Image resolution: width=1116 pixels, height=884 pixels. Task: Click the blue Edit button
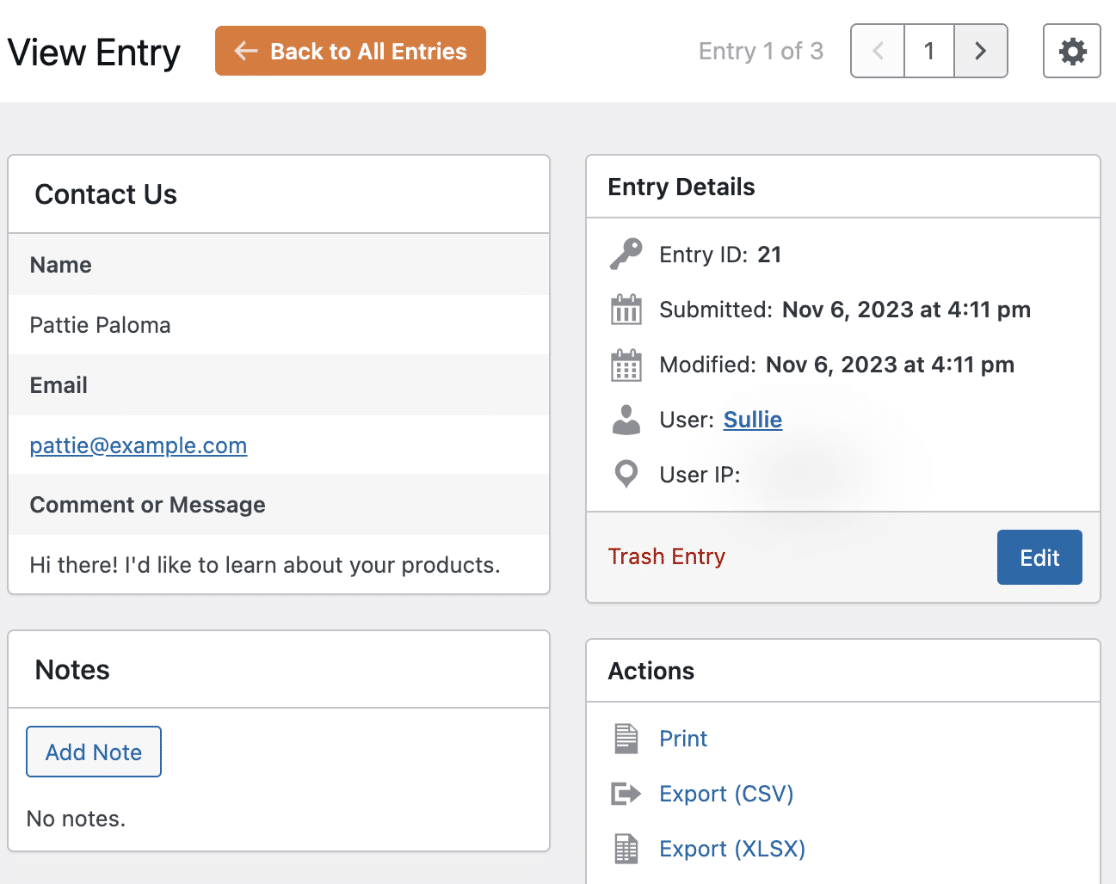[x=1039, y=558]
